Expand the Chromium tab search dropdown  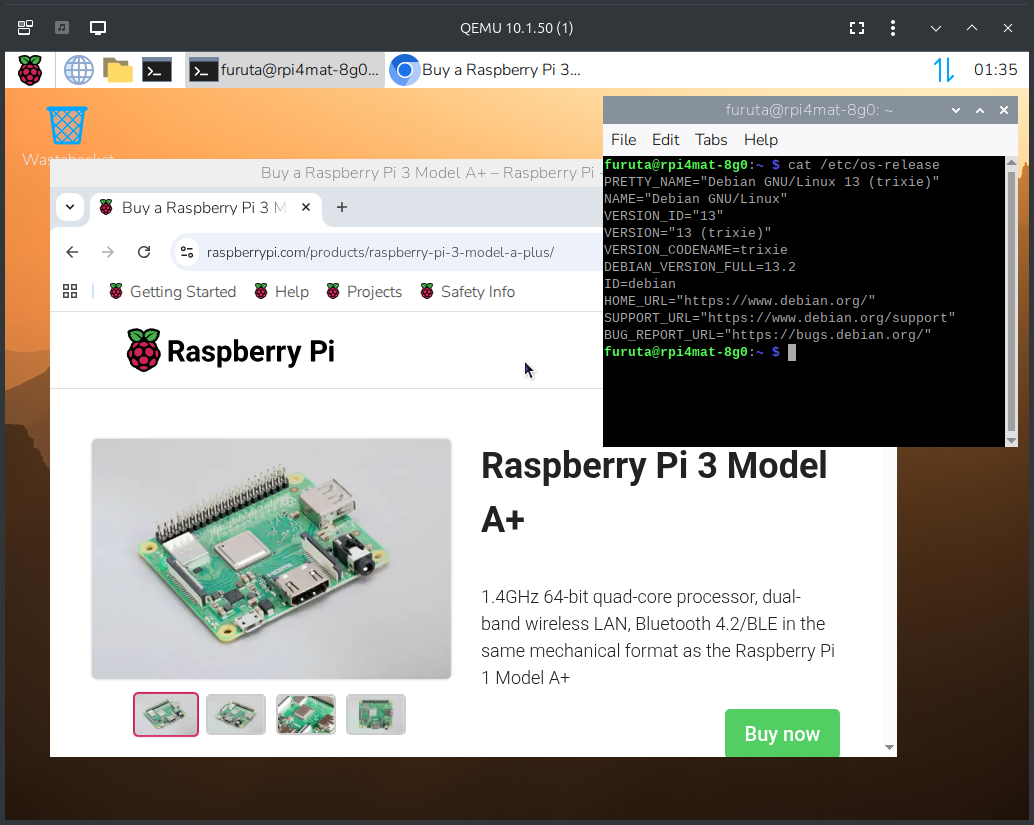(x=69, y=208)
